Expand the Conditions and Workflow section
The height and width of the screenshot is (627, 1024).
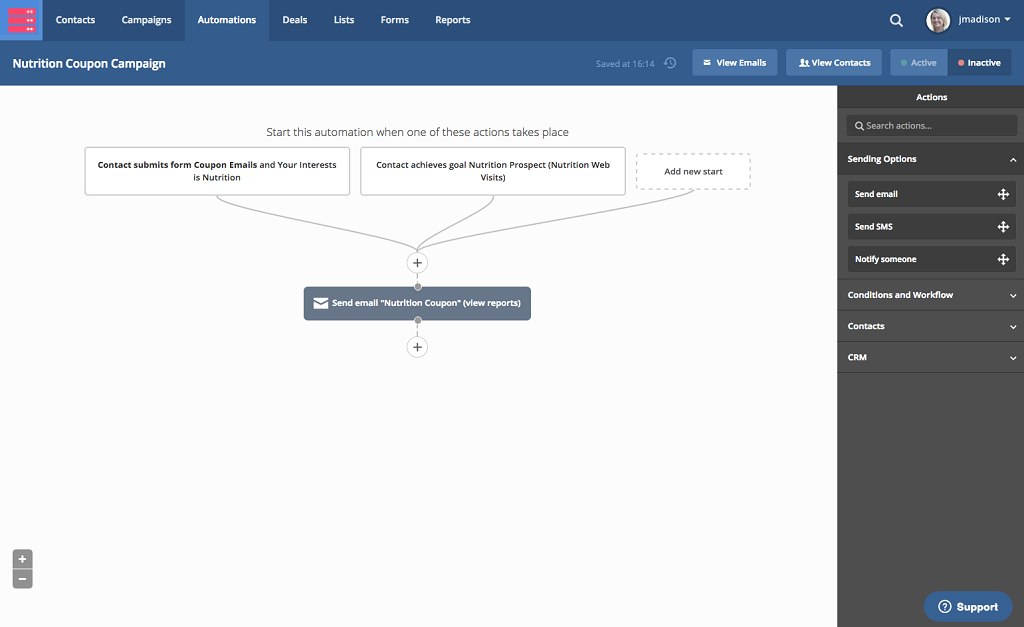[x=1012, y=296]
